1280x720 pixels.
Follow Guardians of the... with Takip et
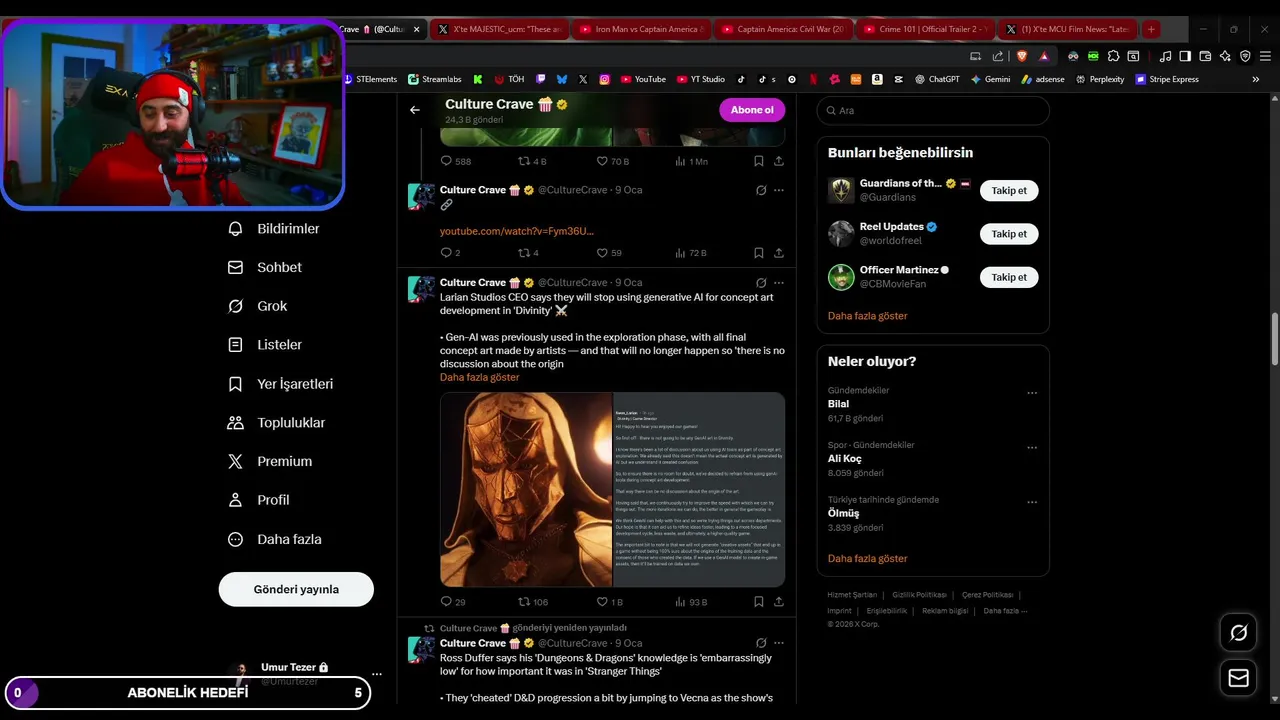coord(1009,190)
